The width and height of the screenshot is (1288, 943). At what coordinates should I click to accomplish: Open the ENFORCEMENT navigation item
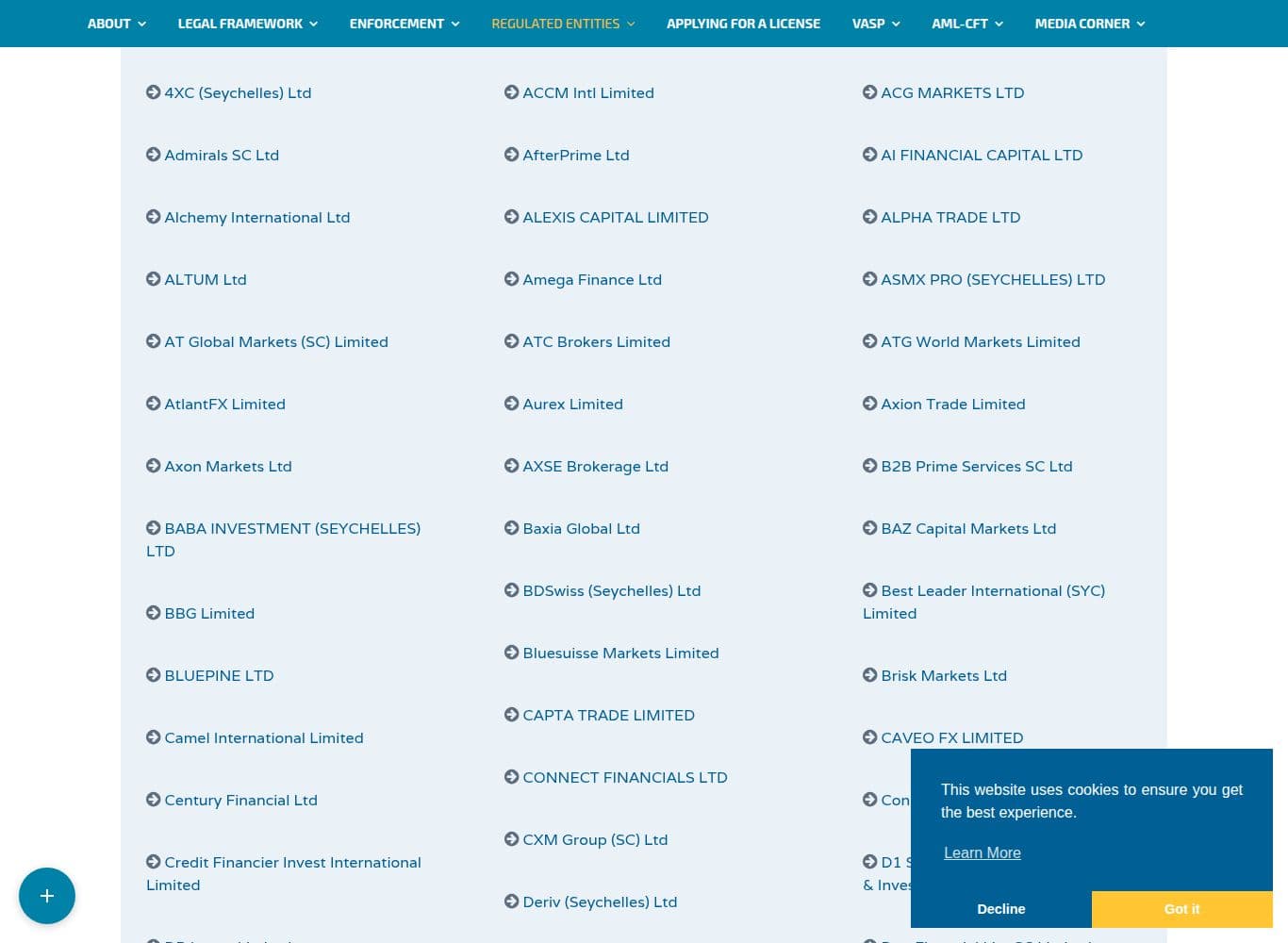(x=397, y=24)
